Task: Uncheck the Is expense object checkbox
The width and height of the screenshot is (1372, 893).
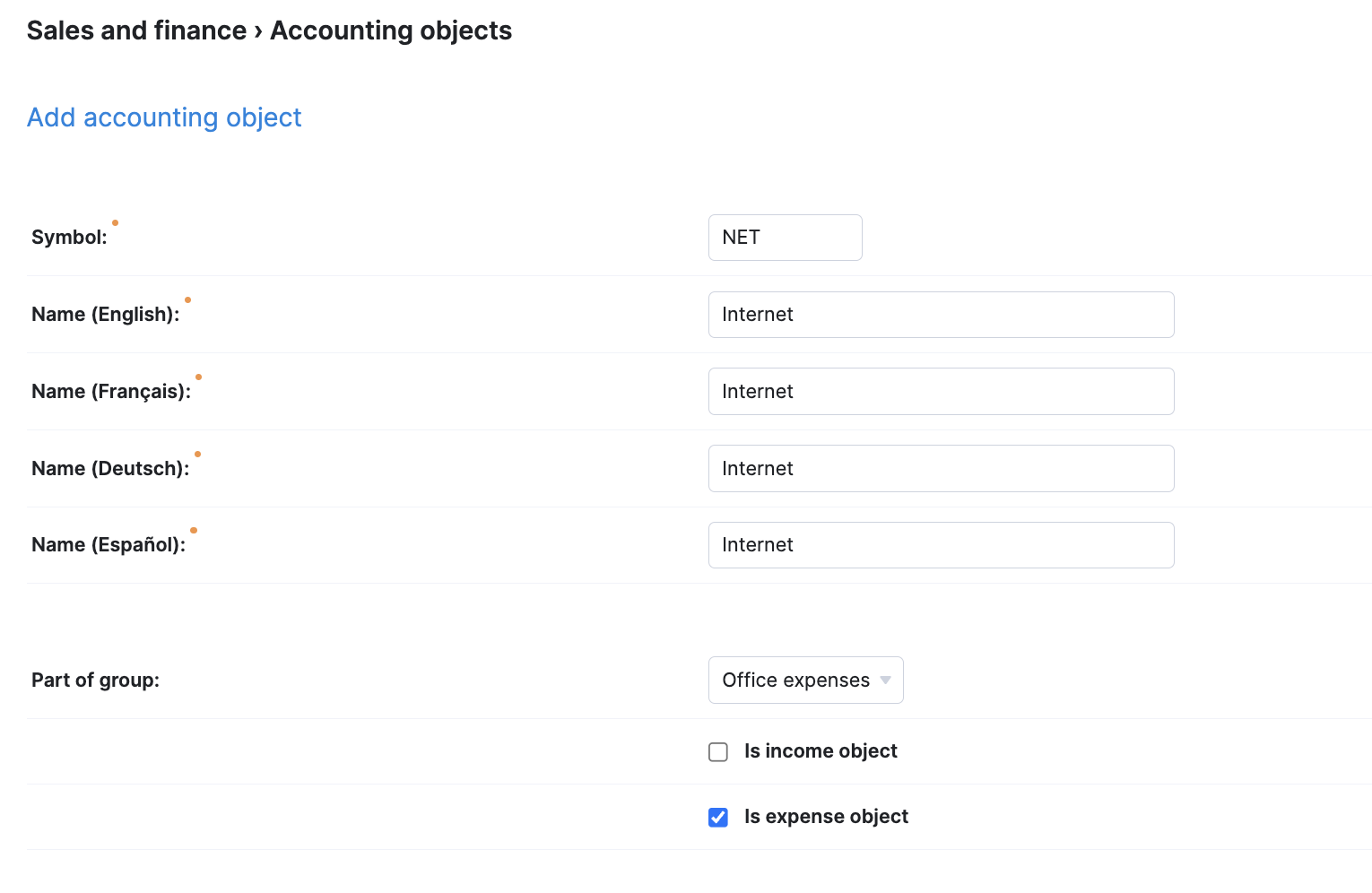Action: tap(718, 818)
